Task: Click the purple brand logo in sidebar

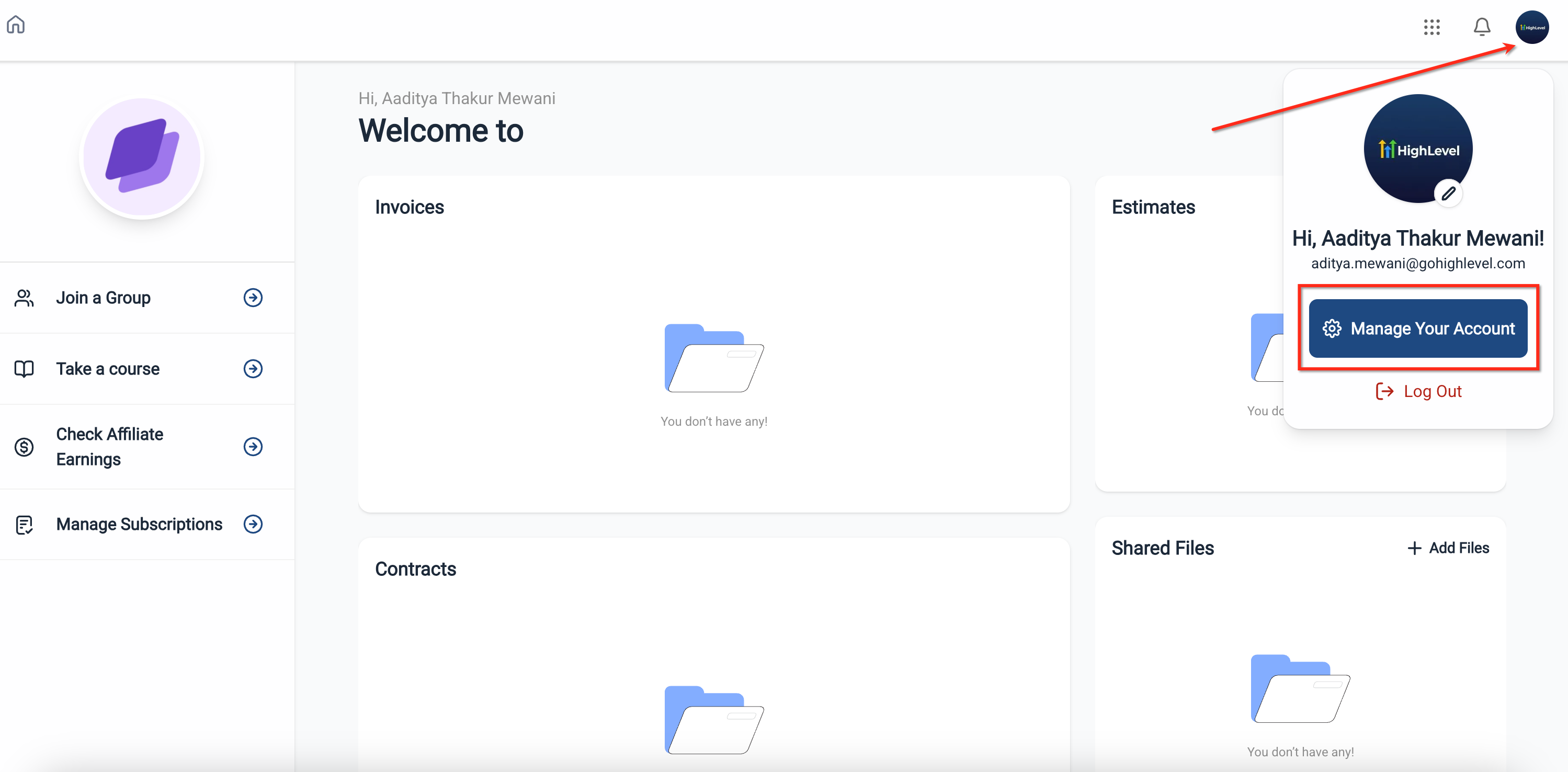Action: [x=142, y=157]
